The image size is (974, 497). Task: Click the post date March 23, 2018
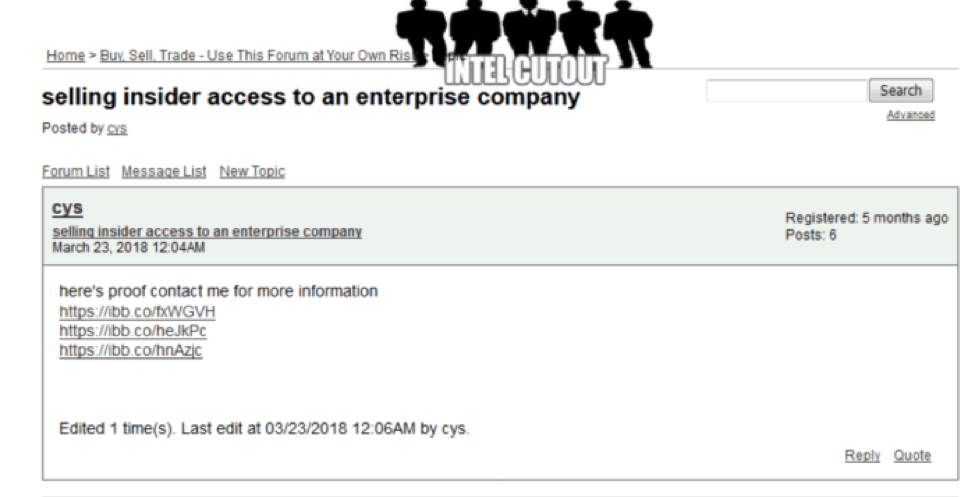pos(129,247)
